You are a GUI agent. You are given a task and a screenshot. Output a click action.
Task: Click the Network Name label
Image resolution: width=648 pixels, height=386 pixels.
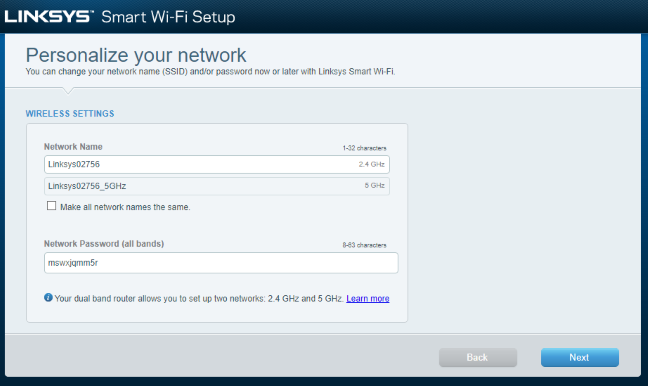click(73, 147)
